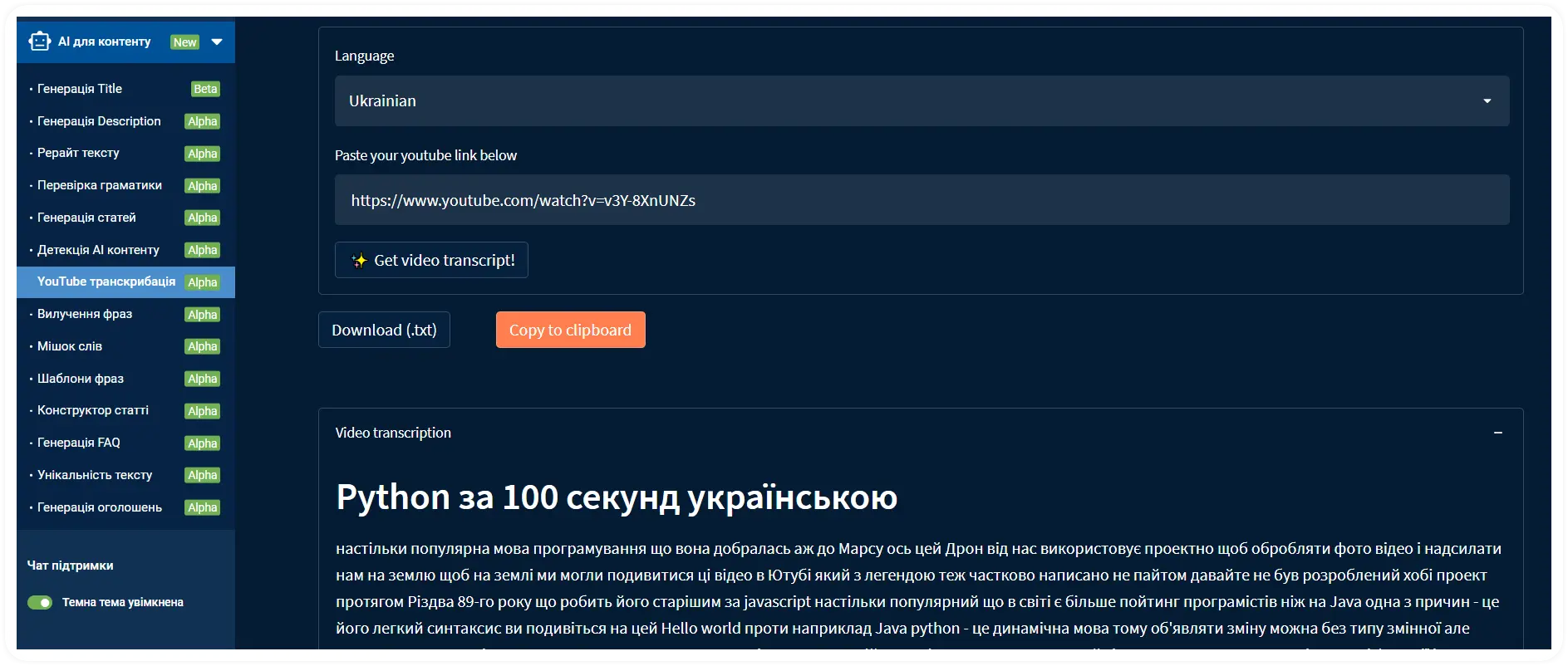Open Генерація Description menu item

pyautogui.click(x=99, y=121)
